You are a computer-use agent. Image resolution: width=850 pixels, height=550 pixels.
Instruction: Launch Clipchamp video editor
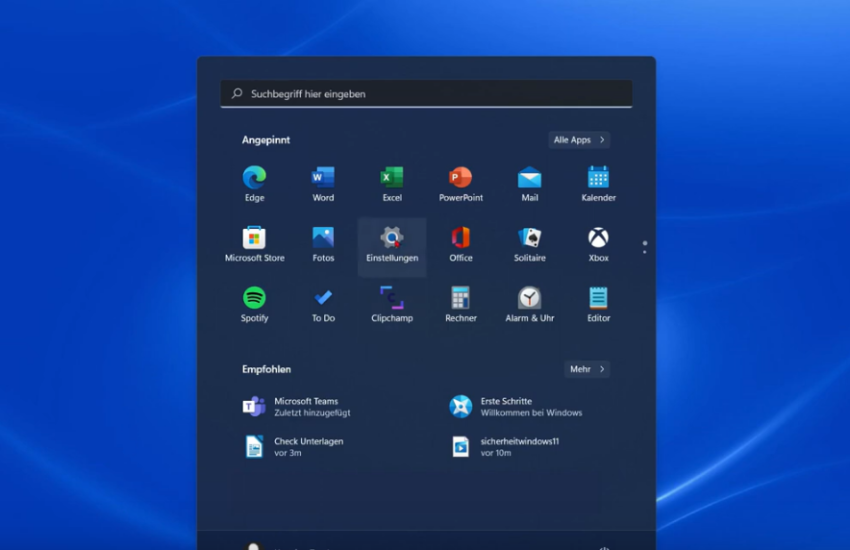point(392,304)
